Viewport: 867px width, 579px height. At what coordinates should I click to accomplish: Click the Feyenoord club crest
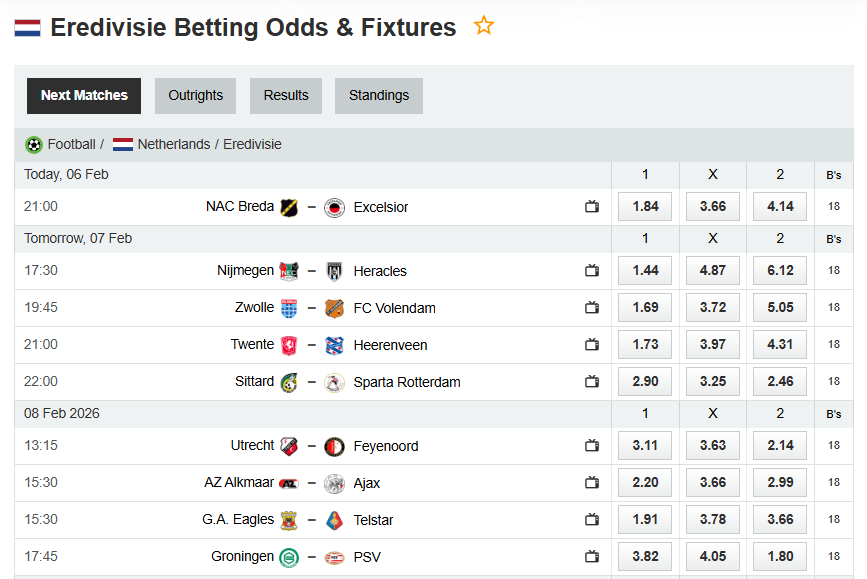pyautogui.click(x=334, y=447)
